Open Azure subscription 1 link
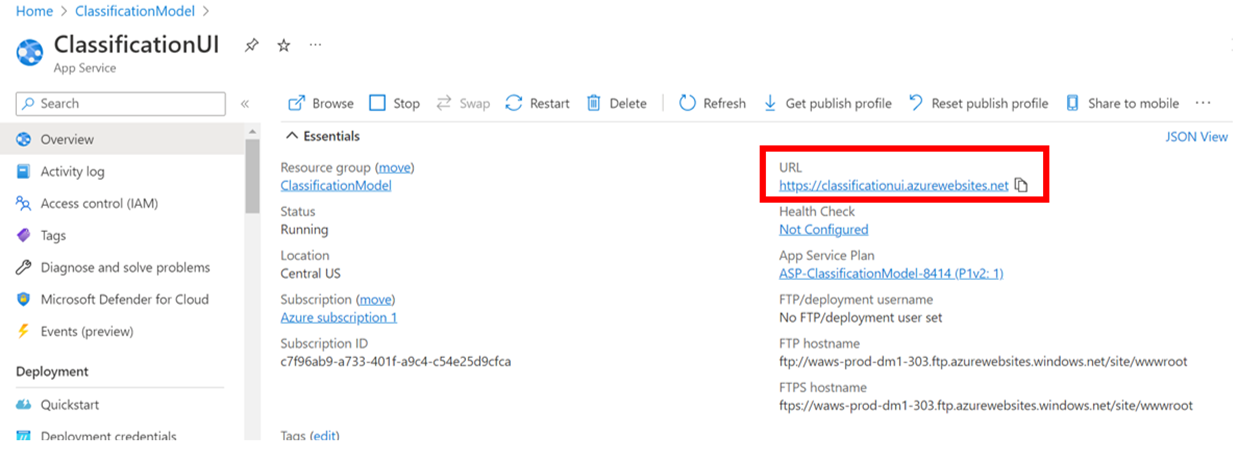 point(339,317)
